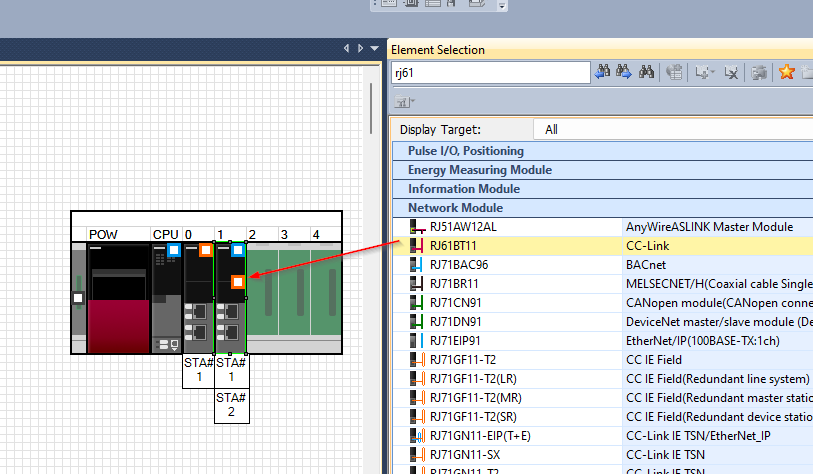Screen dimensions: 813x474
Task: Select empty slot 4 on the base
Action: click(x=326, y=292)
